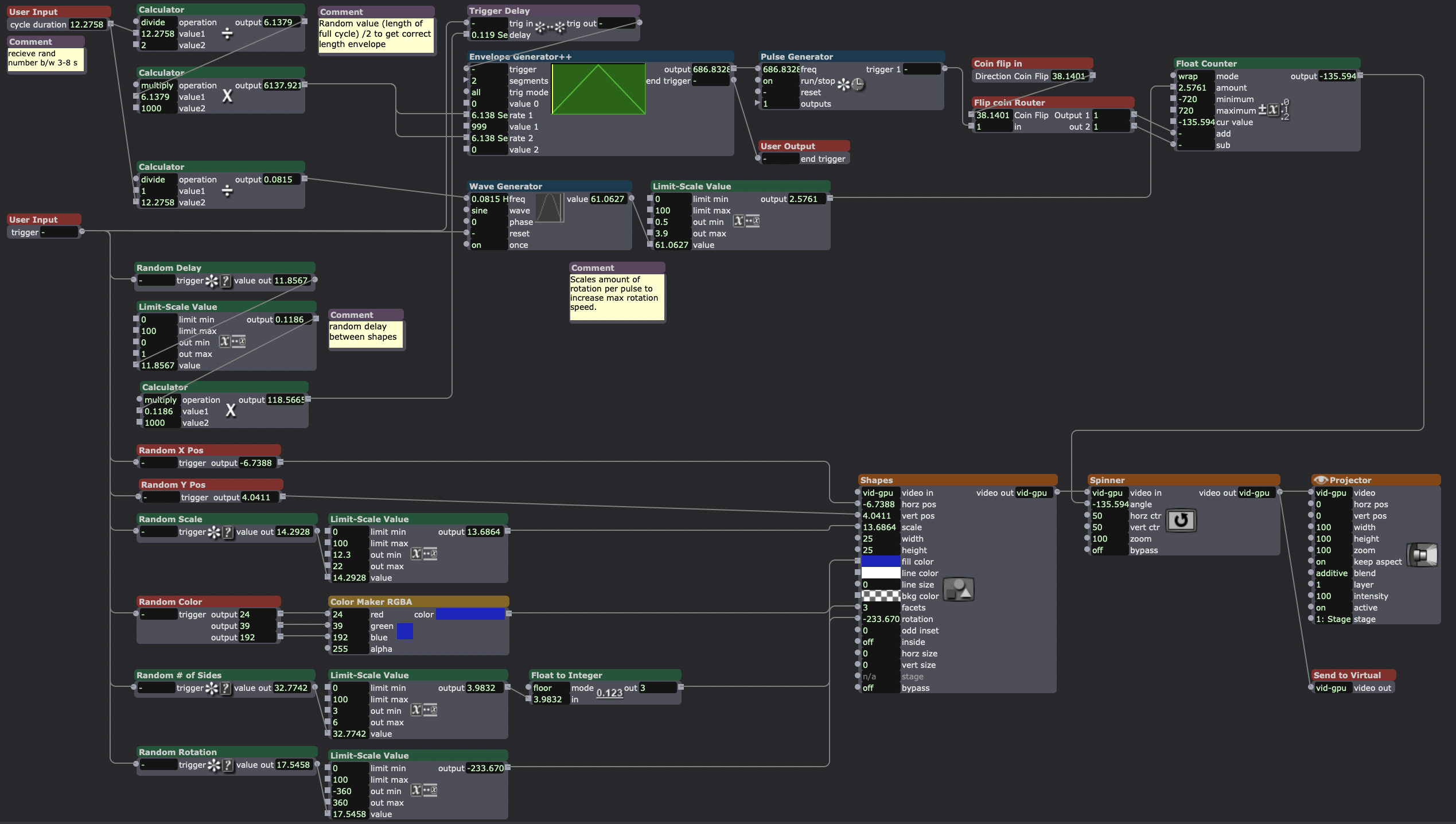Screen dimensions: 1456x824
Task: Open the Wave Generator 'sine' wave dropdown
Action: (488, 211)
